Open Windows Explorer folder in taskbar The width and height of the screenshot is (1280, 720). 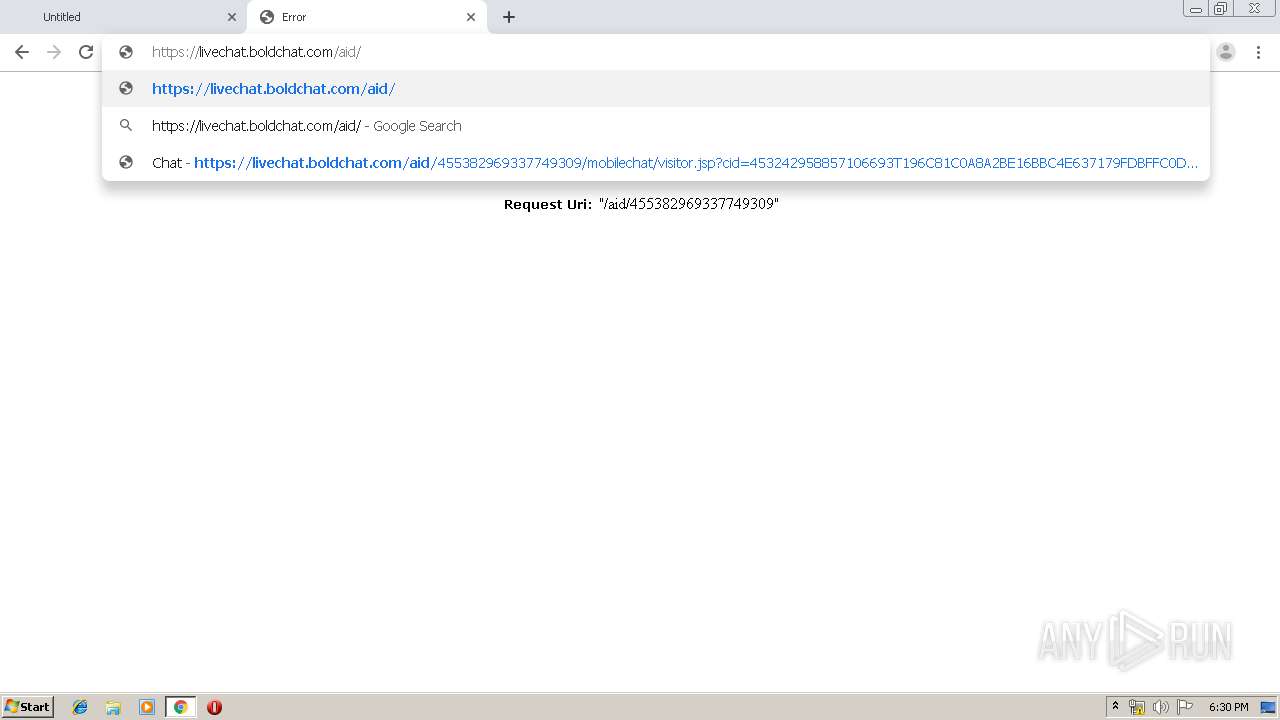[x=113, y=707]
